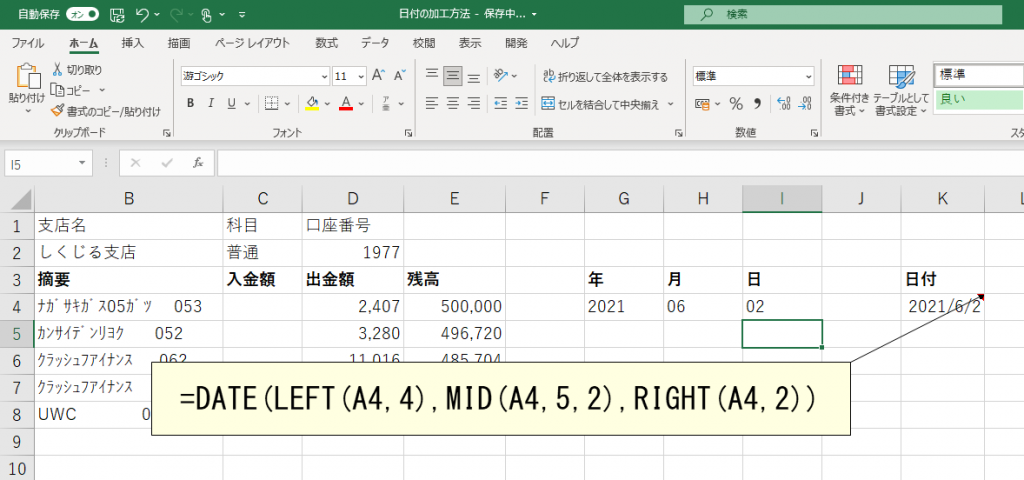Click the Undo arrow icon
Viewport: 1024px width, 480px height.
(142, 15)
